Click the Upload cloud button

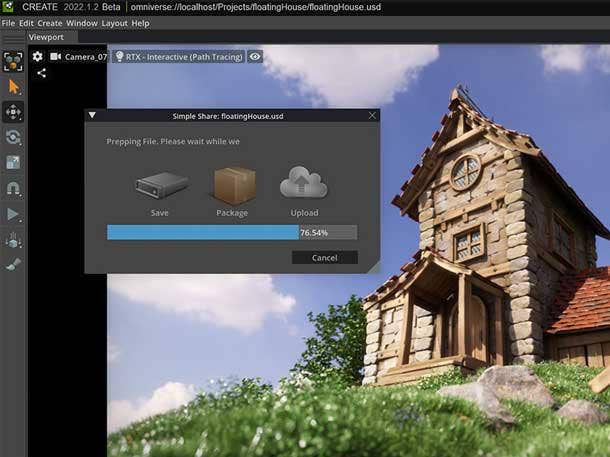[x=304, y=191]
